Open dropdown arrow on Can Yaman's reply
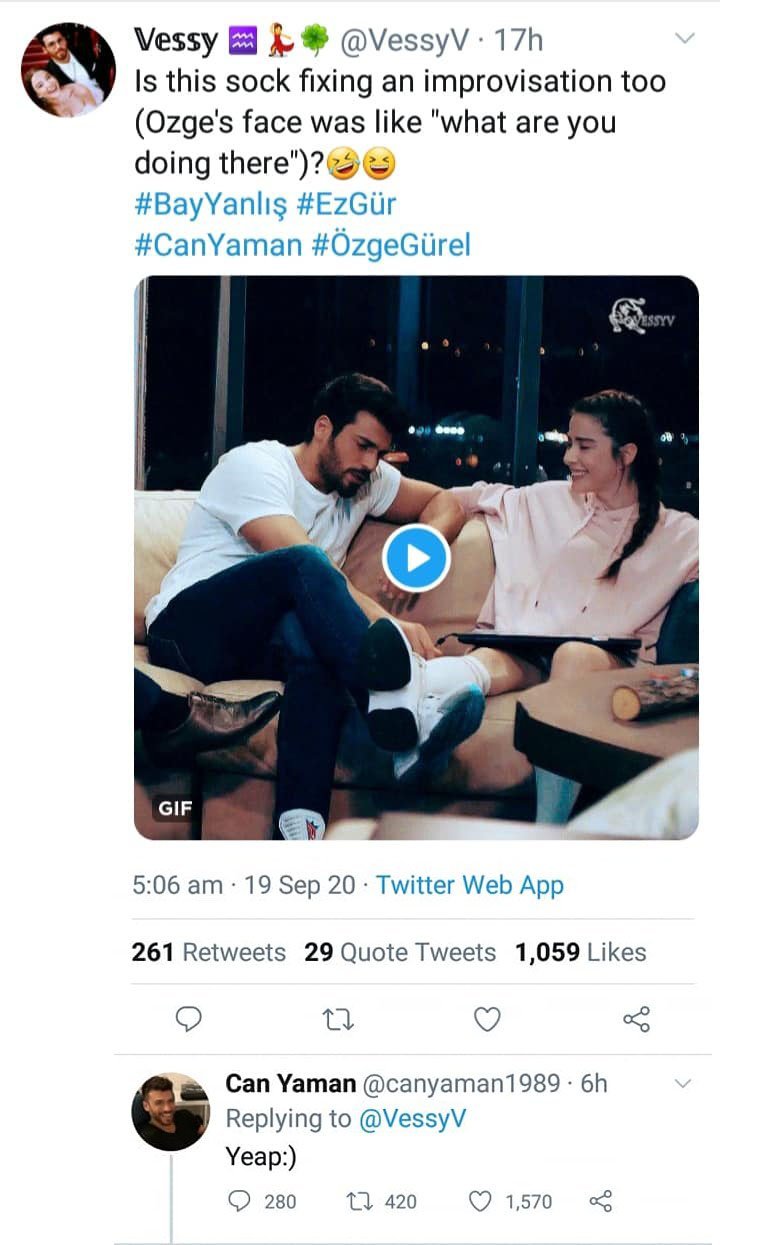 click(684, 1084)
